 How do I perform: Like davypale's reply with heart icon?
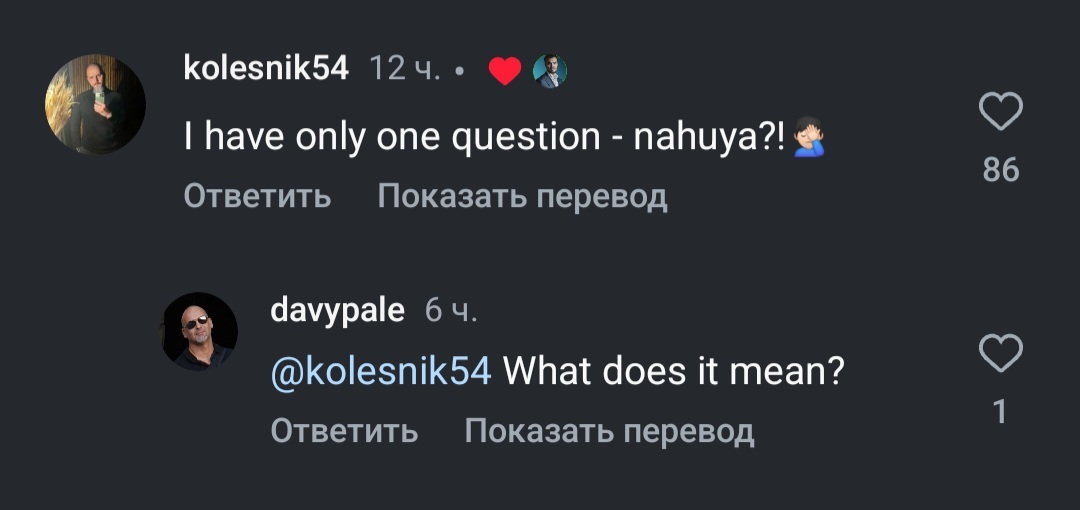pyautogui.click(x=999, y=353)
